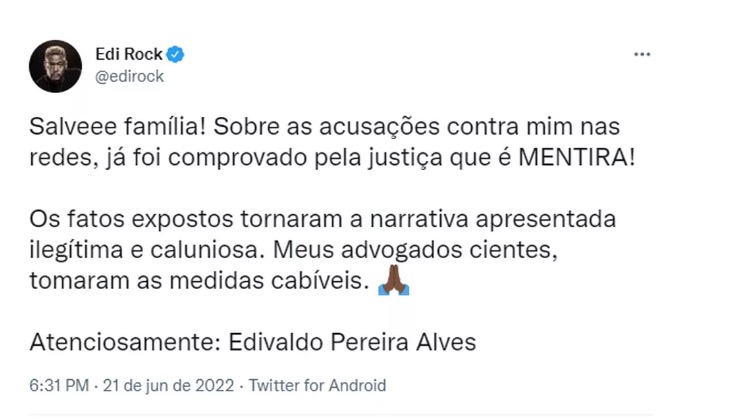Click the blue verified badge
This screenshot has height=419, width=733.
pyautogui.click(x=175, y=54)
